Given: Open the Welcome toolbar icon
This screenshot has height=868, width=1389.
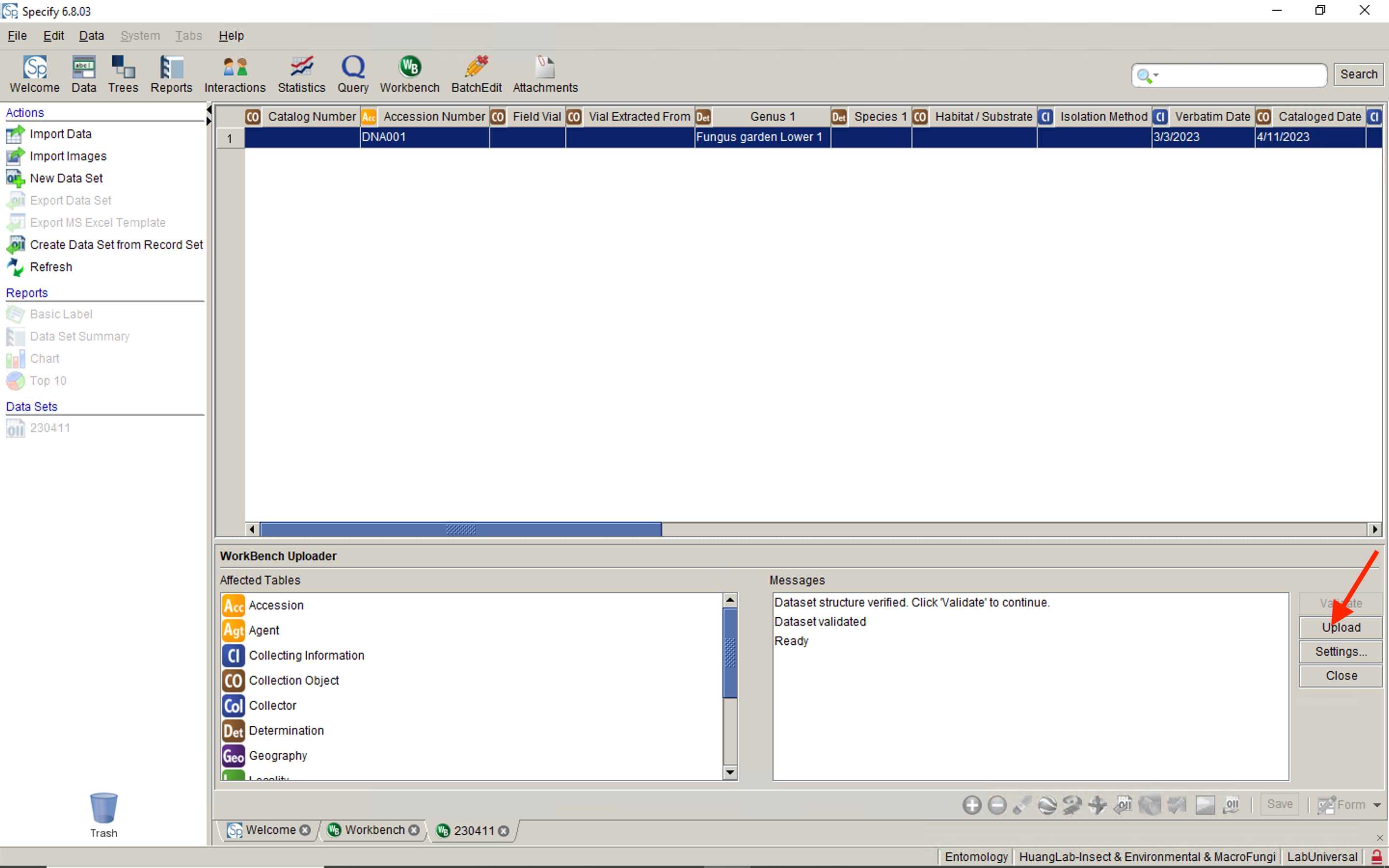Looking at the screenshot, I should [34, 74].
